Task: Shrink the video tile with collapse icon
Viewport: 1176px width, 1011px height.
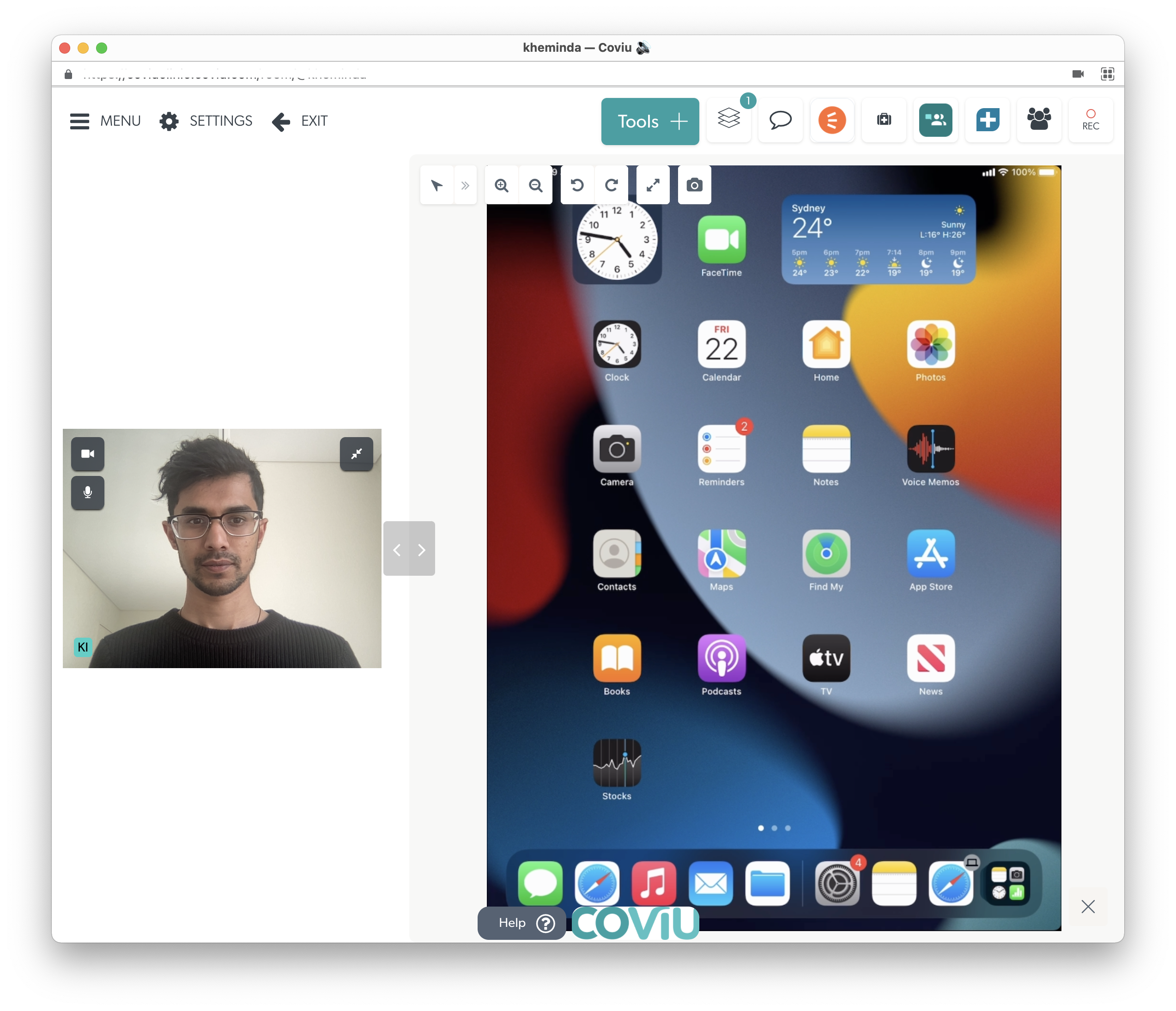Action: [x=357, y=454]
